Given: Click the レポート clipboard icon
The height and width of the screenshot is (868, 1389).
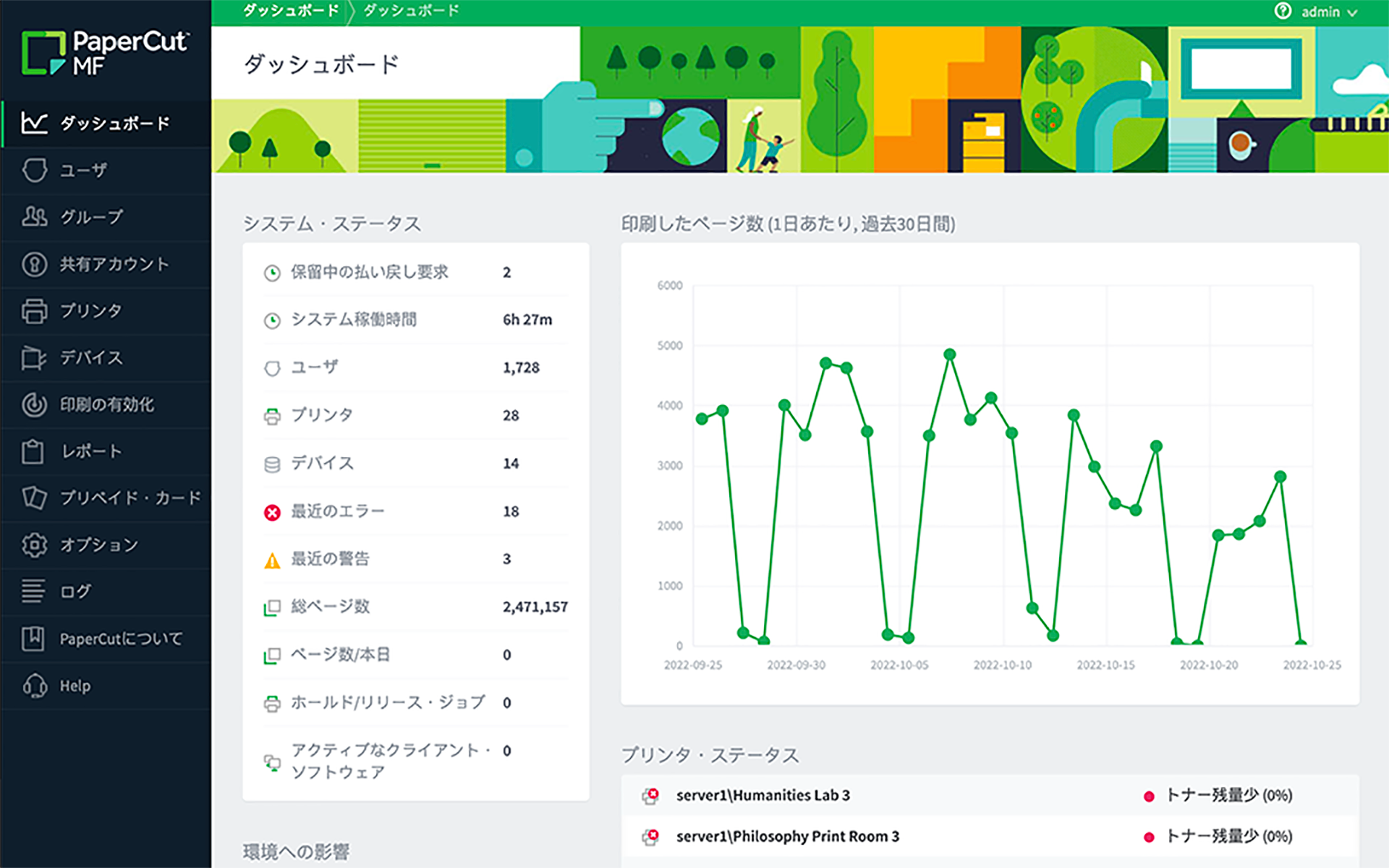Looking at the screenshot, I should pyautogui.click(x=33, y=451).
